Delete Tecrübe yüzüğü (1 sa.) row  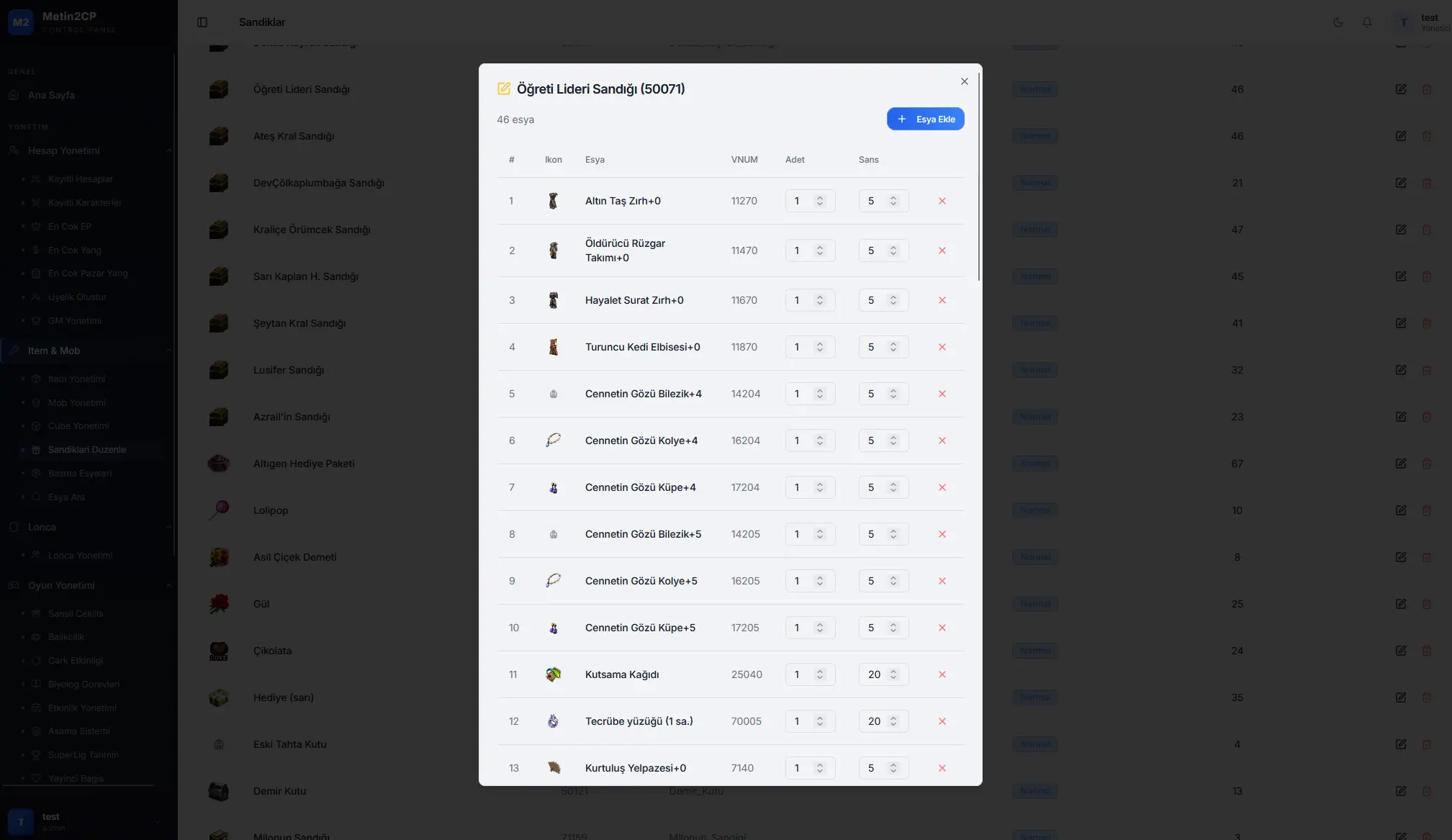point(942,721)
